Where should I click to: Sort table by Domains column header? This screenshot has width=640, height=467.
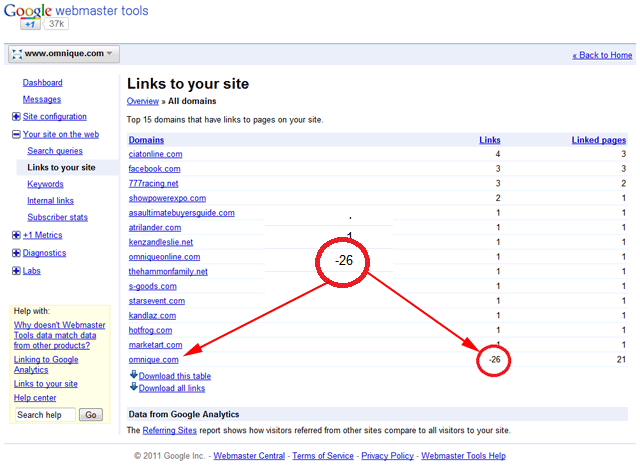(146, 140)
